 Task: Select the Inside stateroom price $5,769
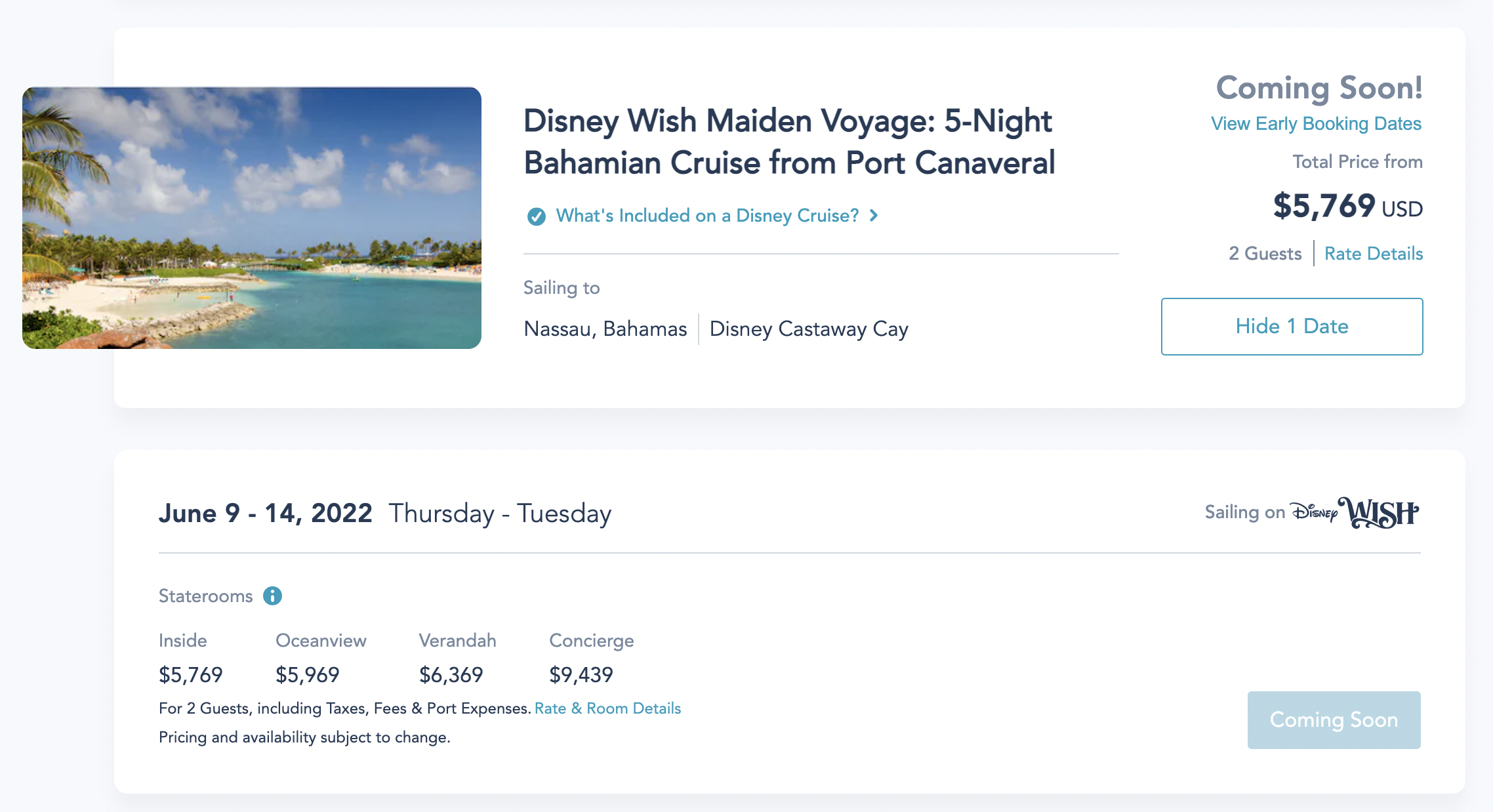coord(190,674)
